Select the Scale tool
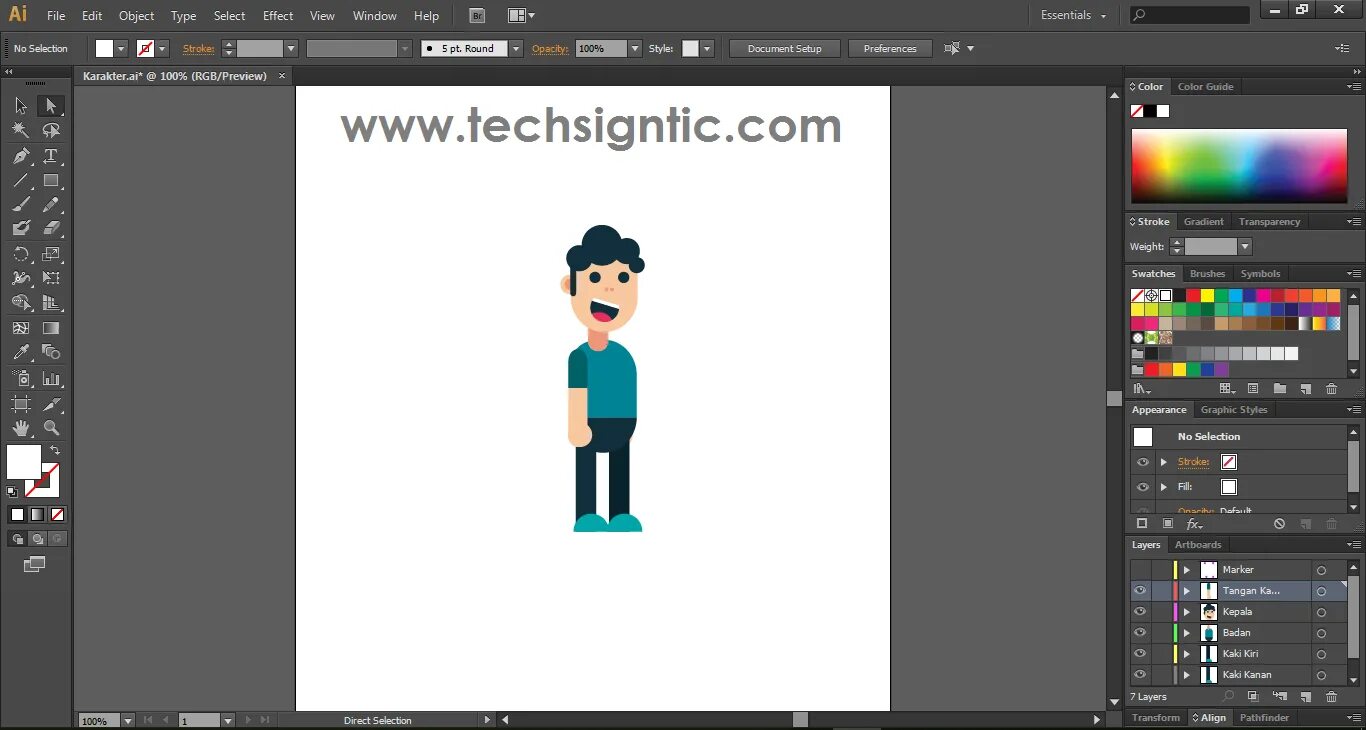This screenshot has height=730, width=1366. click(x=50, y=254)
